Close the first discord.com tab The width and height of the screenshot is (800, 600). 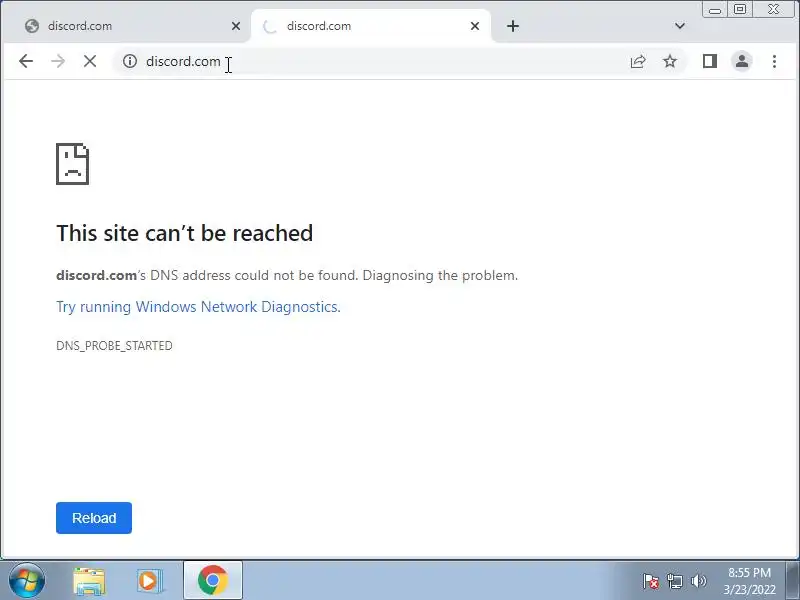click(236, 26)
